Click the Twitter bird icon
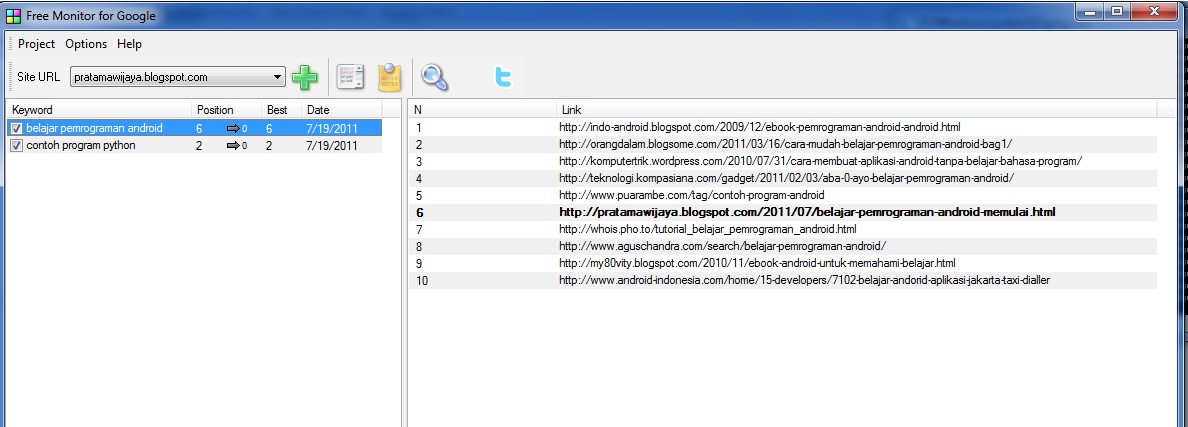Screen dimensions: 1188x427 (503, 77)
